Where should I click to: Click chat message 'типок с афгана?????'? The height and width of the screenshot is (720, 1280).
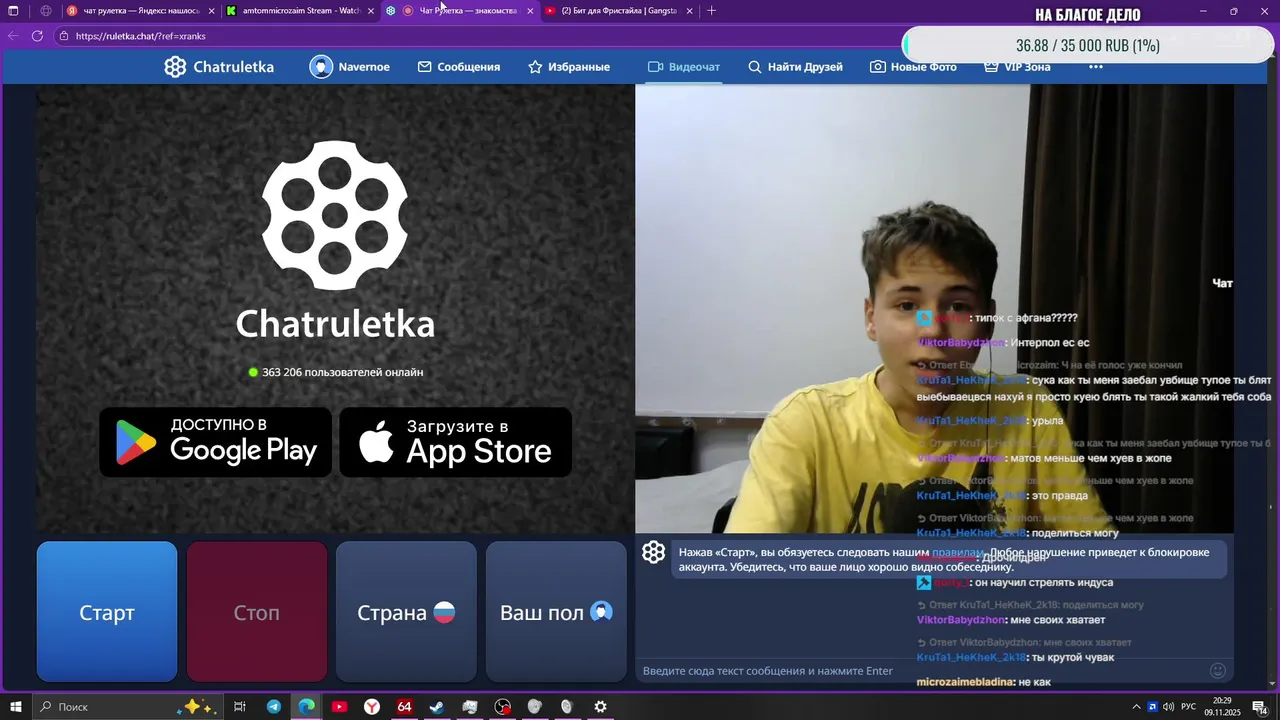click(x=1026, y=318)
